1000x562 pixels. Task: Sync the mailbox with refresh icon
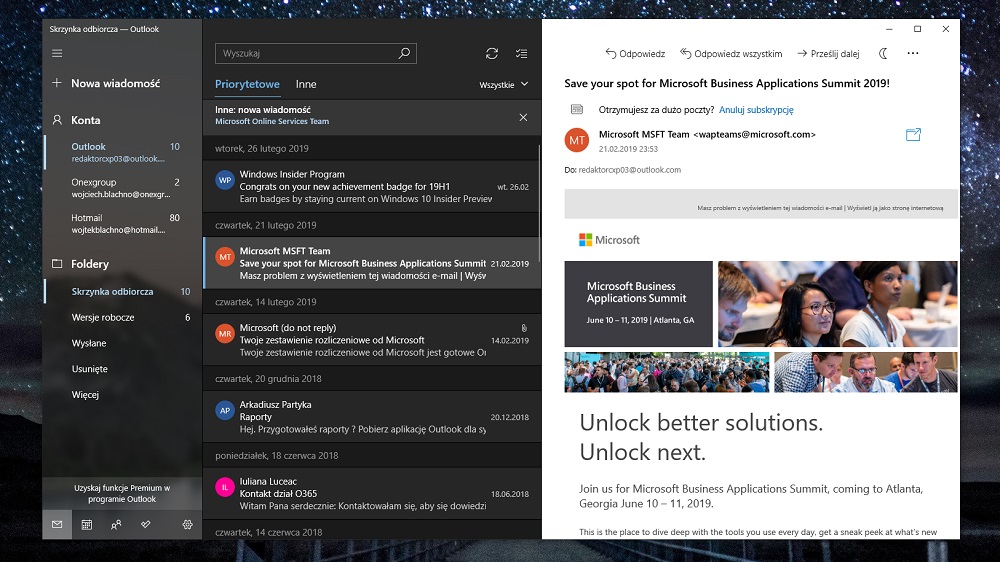pos(492,54)
